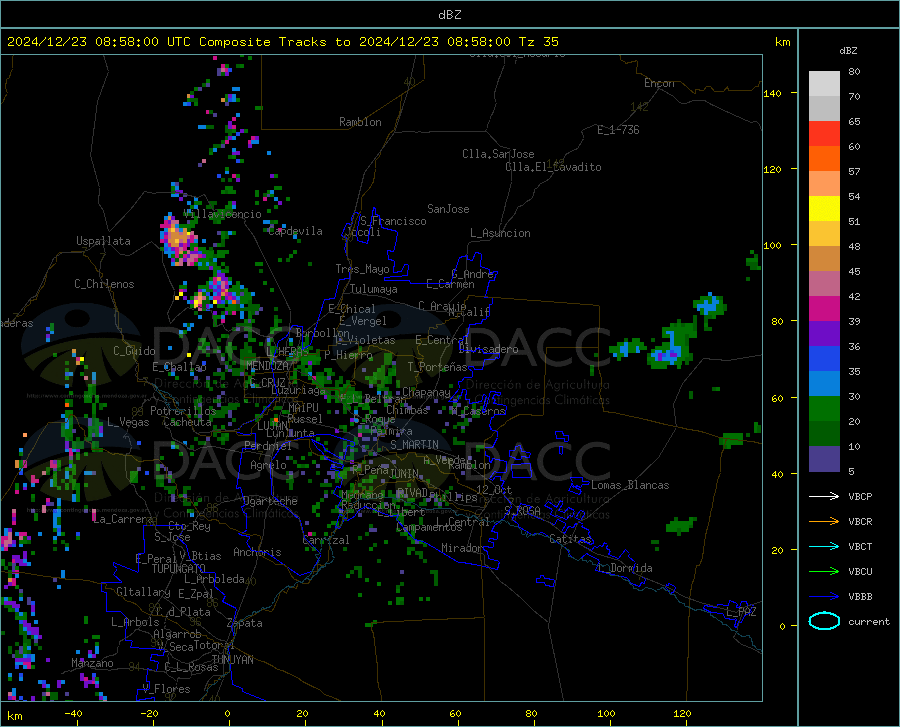The width and height of the screenshot is (900, 727).
Task: Click the Clla.SanJose label
Action: [498, 154]
